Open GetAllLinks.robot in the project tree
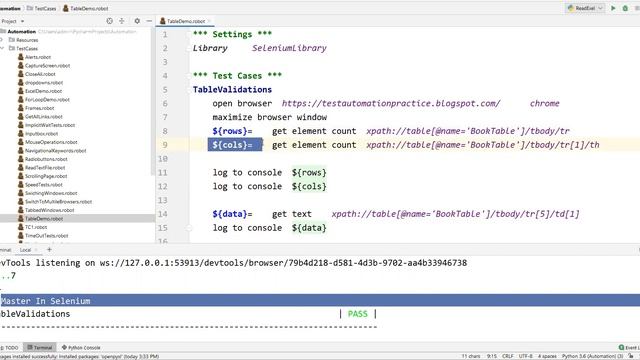This screenshot has width=640, height=360. (x=43, y=117)
